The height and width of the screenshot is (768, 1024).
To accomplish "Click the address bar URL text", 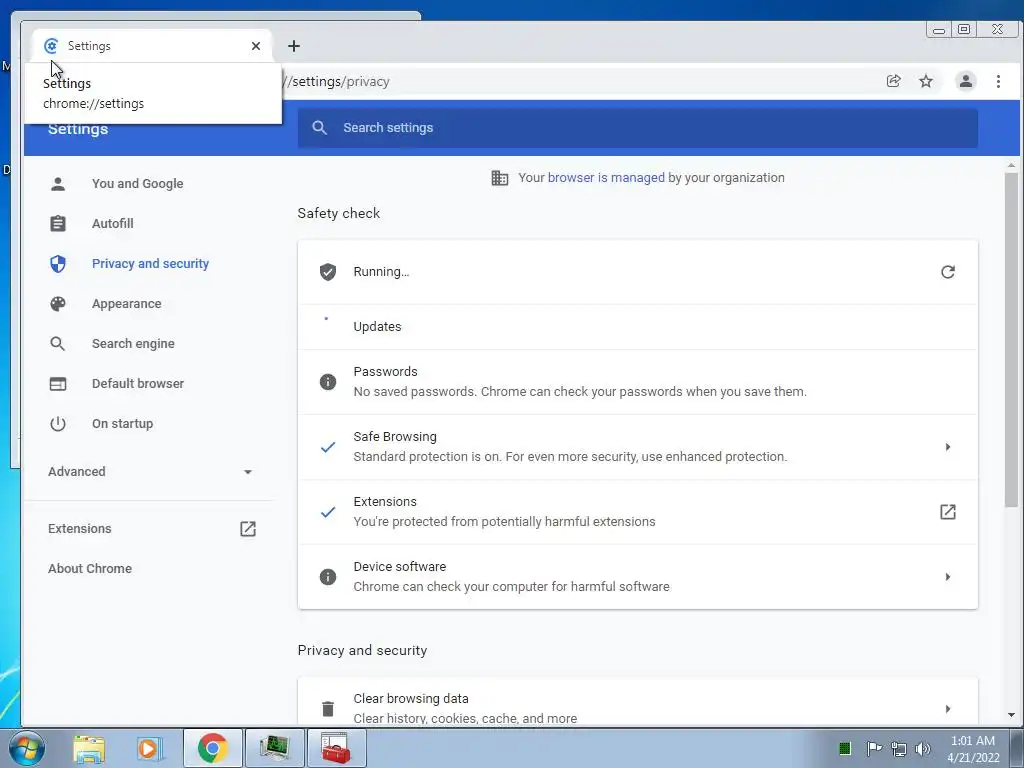I will coord(337,82).
